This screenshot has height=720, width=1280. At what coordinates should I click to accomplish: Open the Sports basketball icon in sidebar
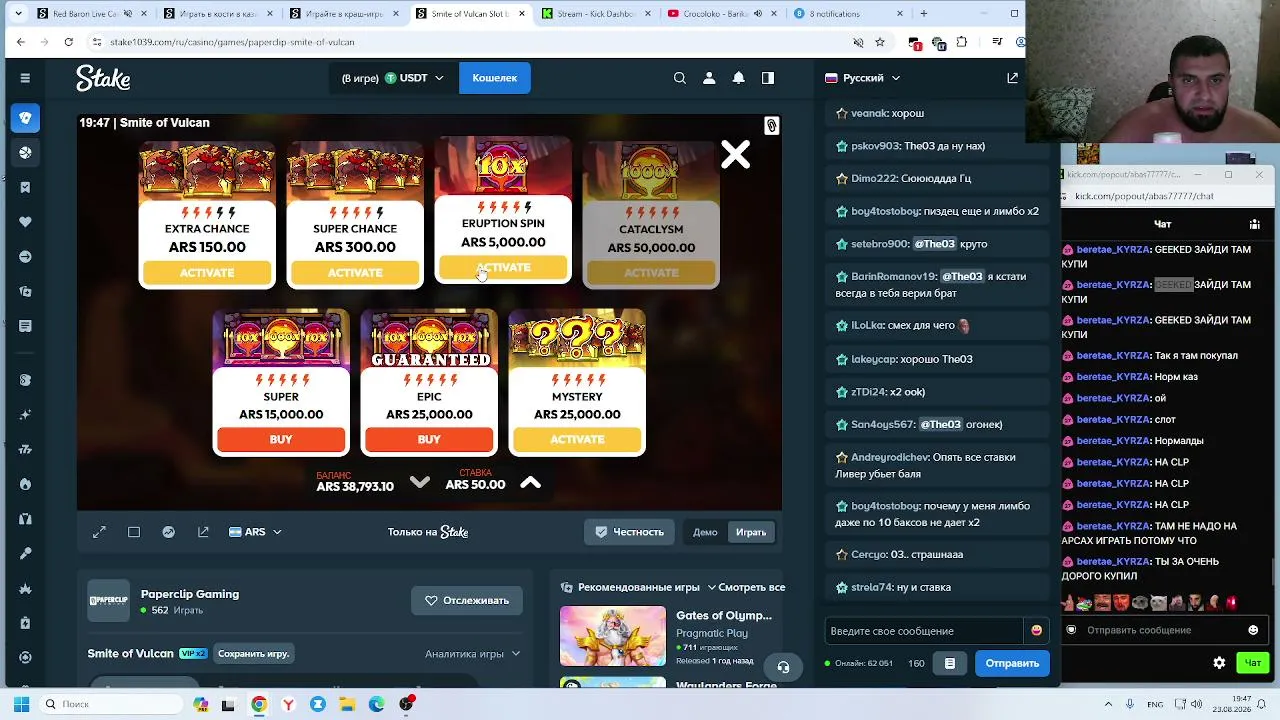25,153
